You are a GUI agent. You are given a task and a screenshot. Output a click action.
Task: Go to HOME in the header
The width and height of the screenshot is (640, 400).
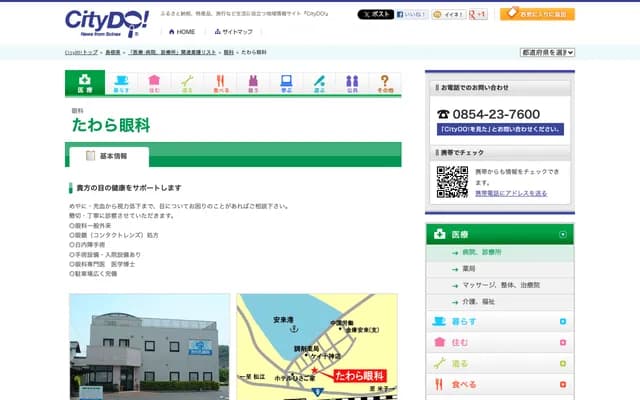182,32
